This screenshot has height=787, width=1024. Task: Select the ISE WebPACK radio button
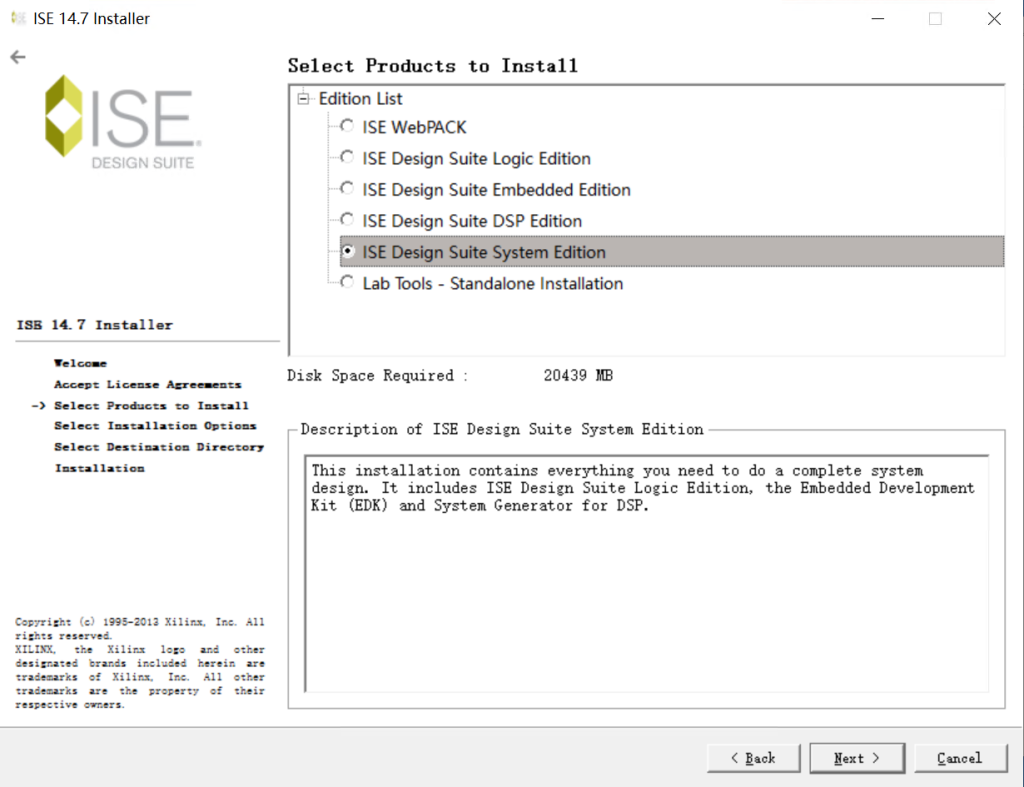coord(347,127)
